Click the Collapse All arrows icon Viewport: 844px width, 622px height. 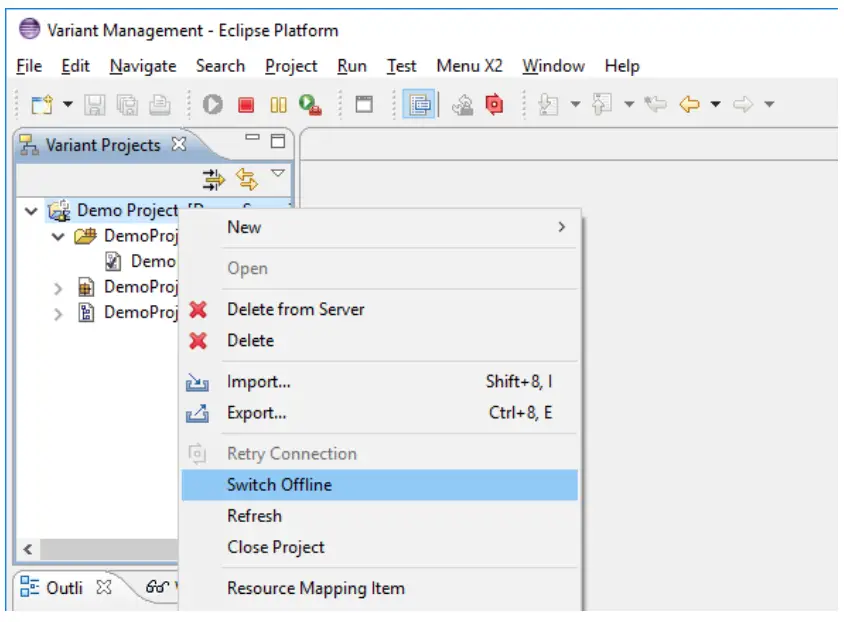213,180
